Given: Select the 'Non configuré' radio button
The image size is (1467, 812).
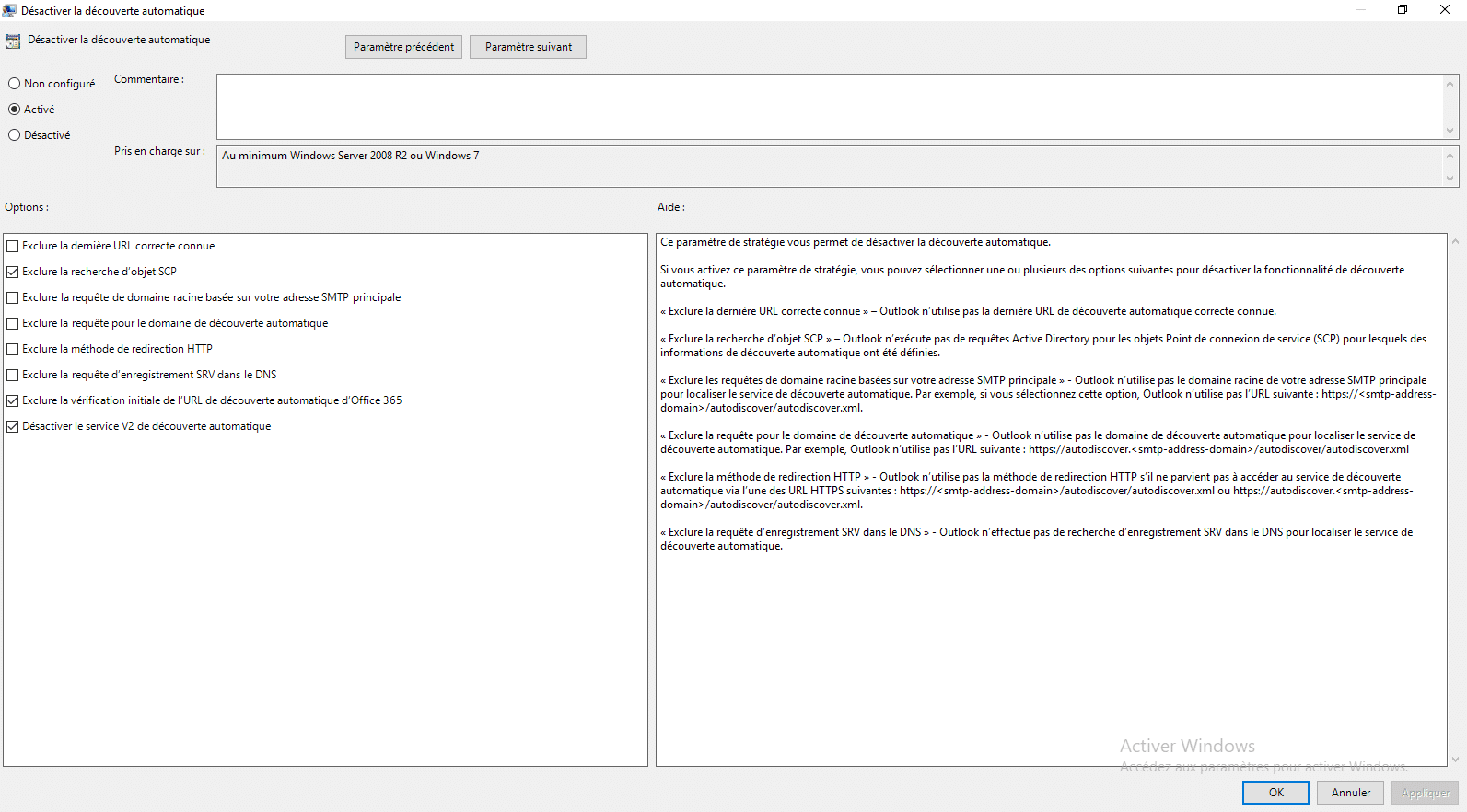Looking at the screenshot, I should (x=15, y=84).
